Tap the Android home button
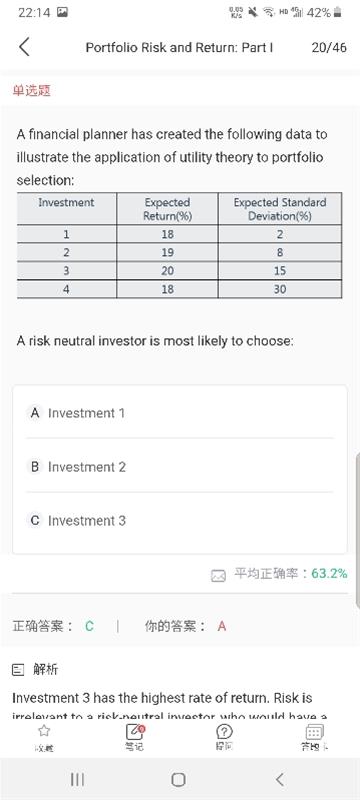Viewport: 360px width, 800px height. (178, 779)
